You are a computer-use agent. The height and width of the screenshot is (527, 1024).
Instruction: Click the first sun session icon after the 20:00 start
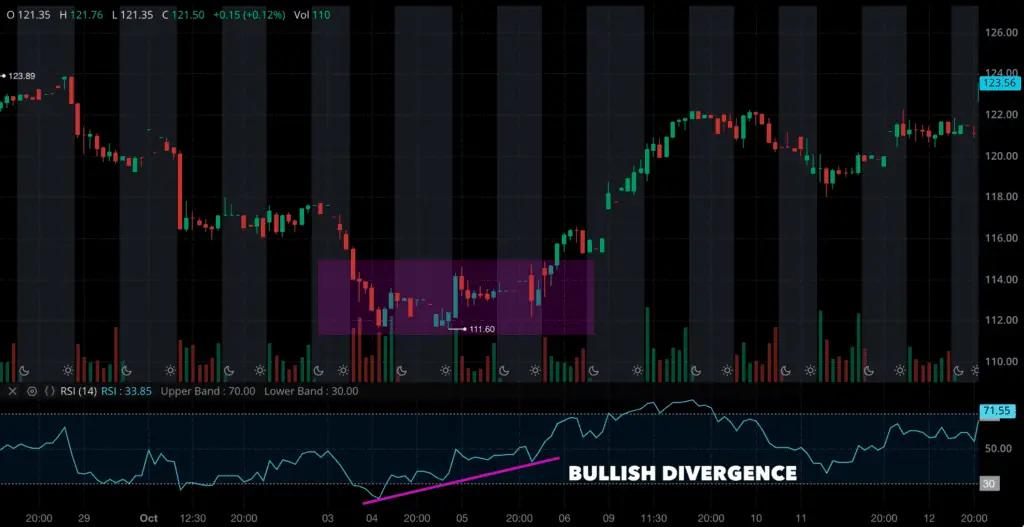pyautogui.click(x=68, y=371)
